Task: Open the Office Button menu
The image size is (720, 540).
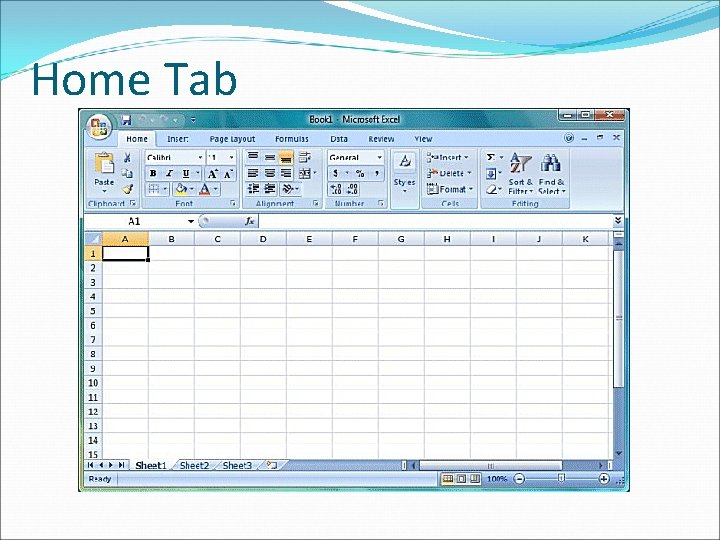Action: click(99, 127)
